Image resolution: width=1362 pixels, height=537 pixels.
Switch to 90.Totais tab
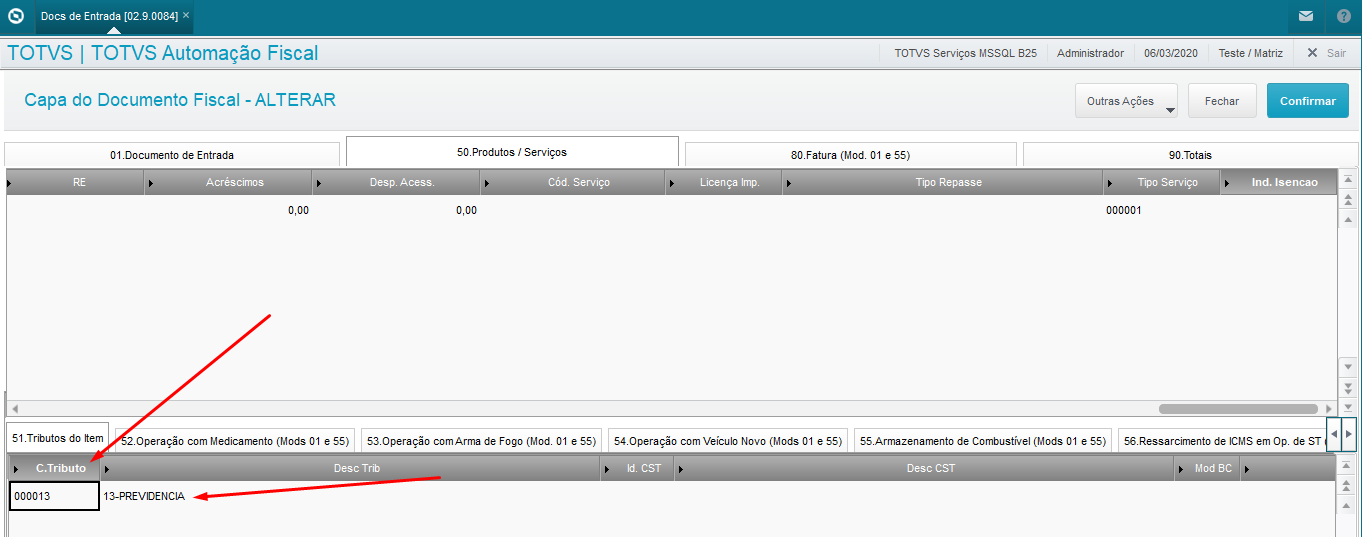[1189, 155]
